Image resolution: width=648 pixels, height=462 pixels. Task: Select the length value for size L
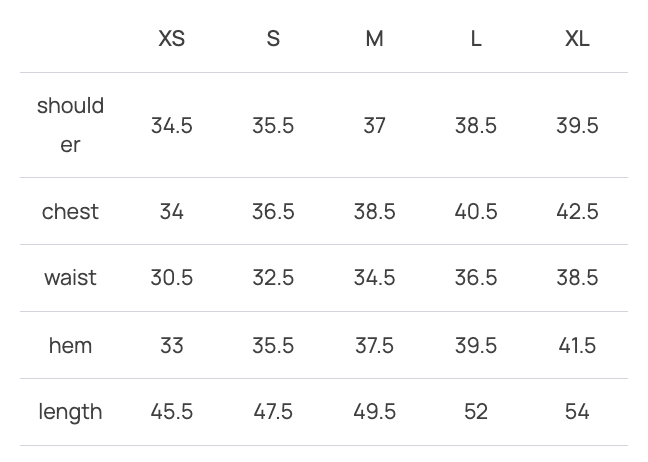click(476, 411)
